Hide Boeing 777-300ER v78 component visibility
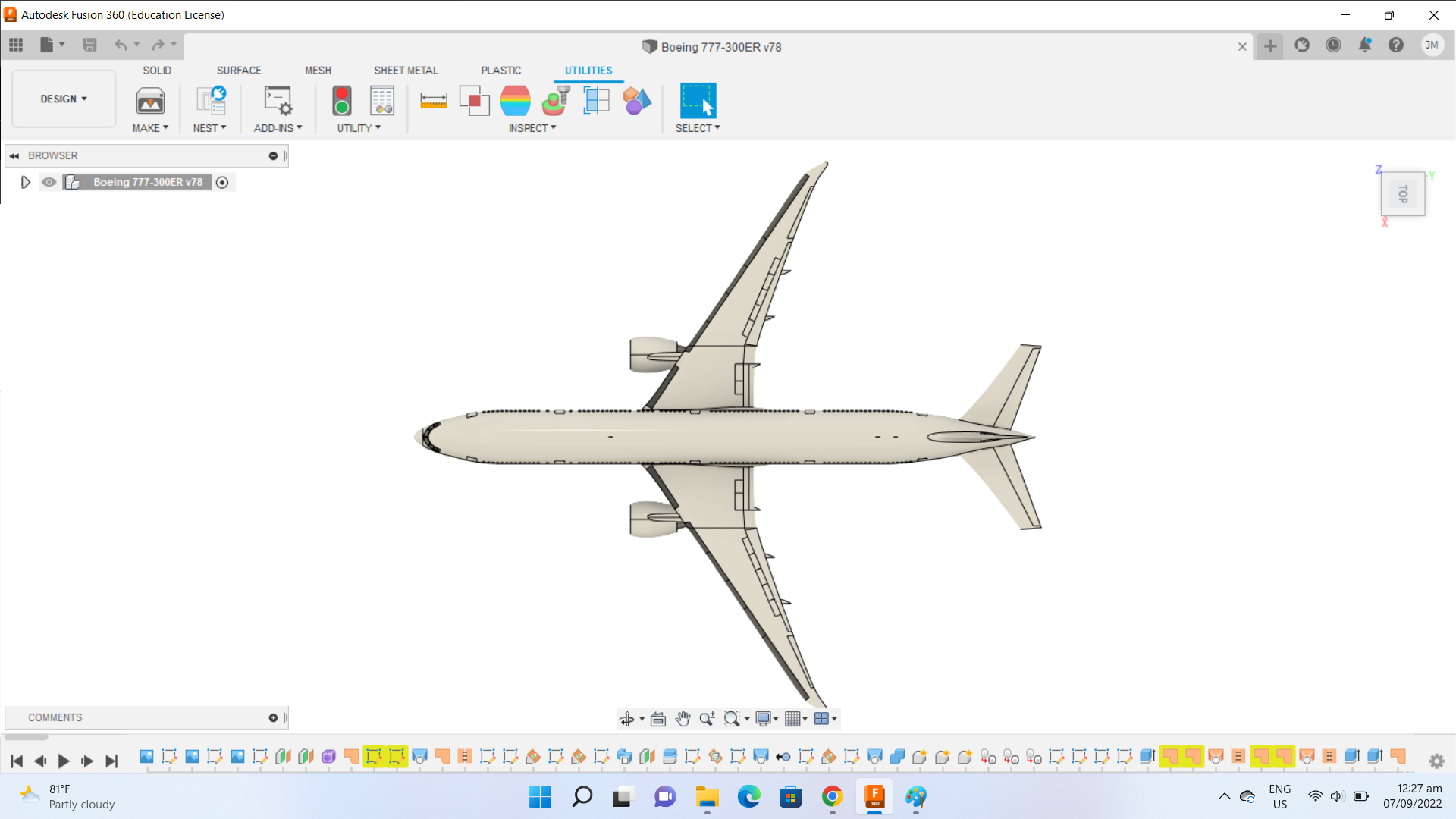This screenshot has width=1456, height=819. [x=49, y=182]
